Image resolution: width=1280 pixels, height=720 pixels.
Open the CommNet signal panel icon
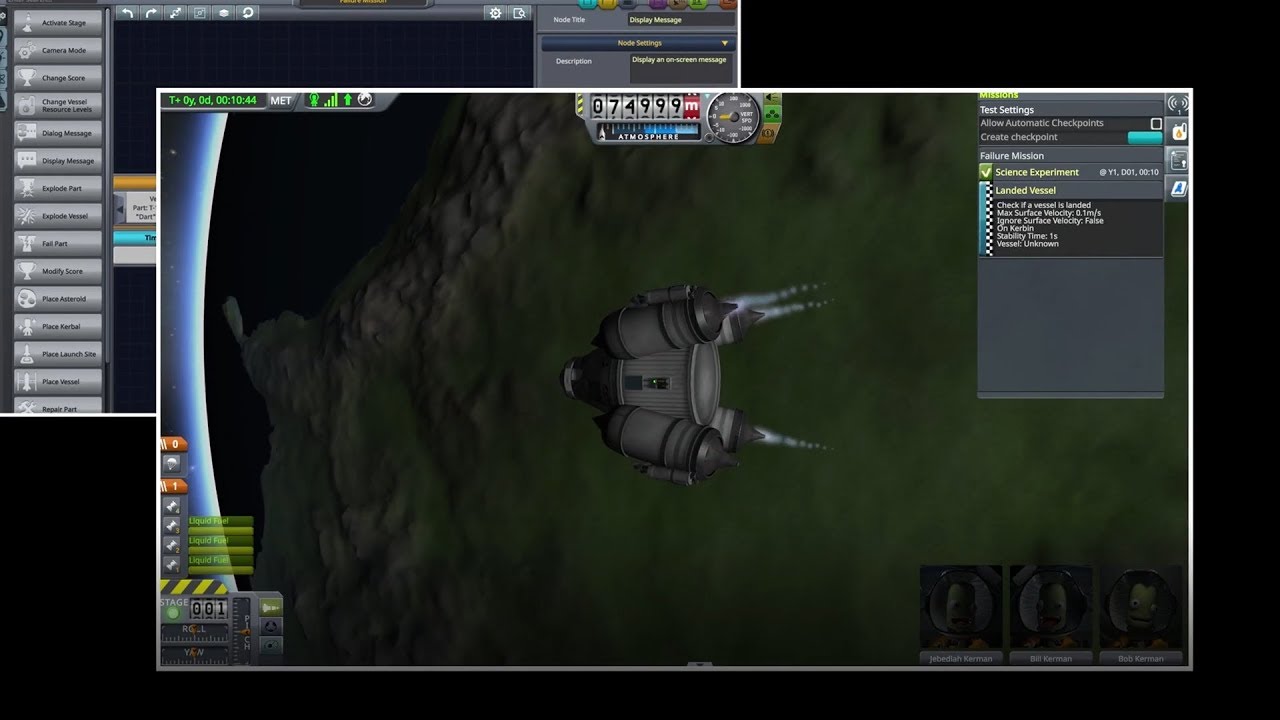coord(1178,104)
